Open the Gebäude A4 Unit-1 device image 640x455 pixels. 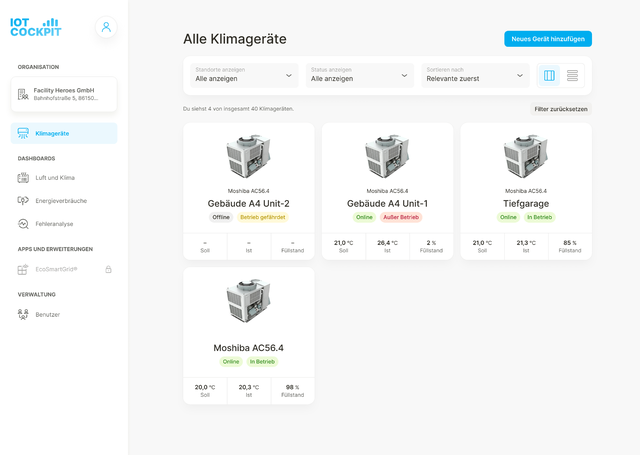pyautogui.click(x=387, y=156)
